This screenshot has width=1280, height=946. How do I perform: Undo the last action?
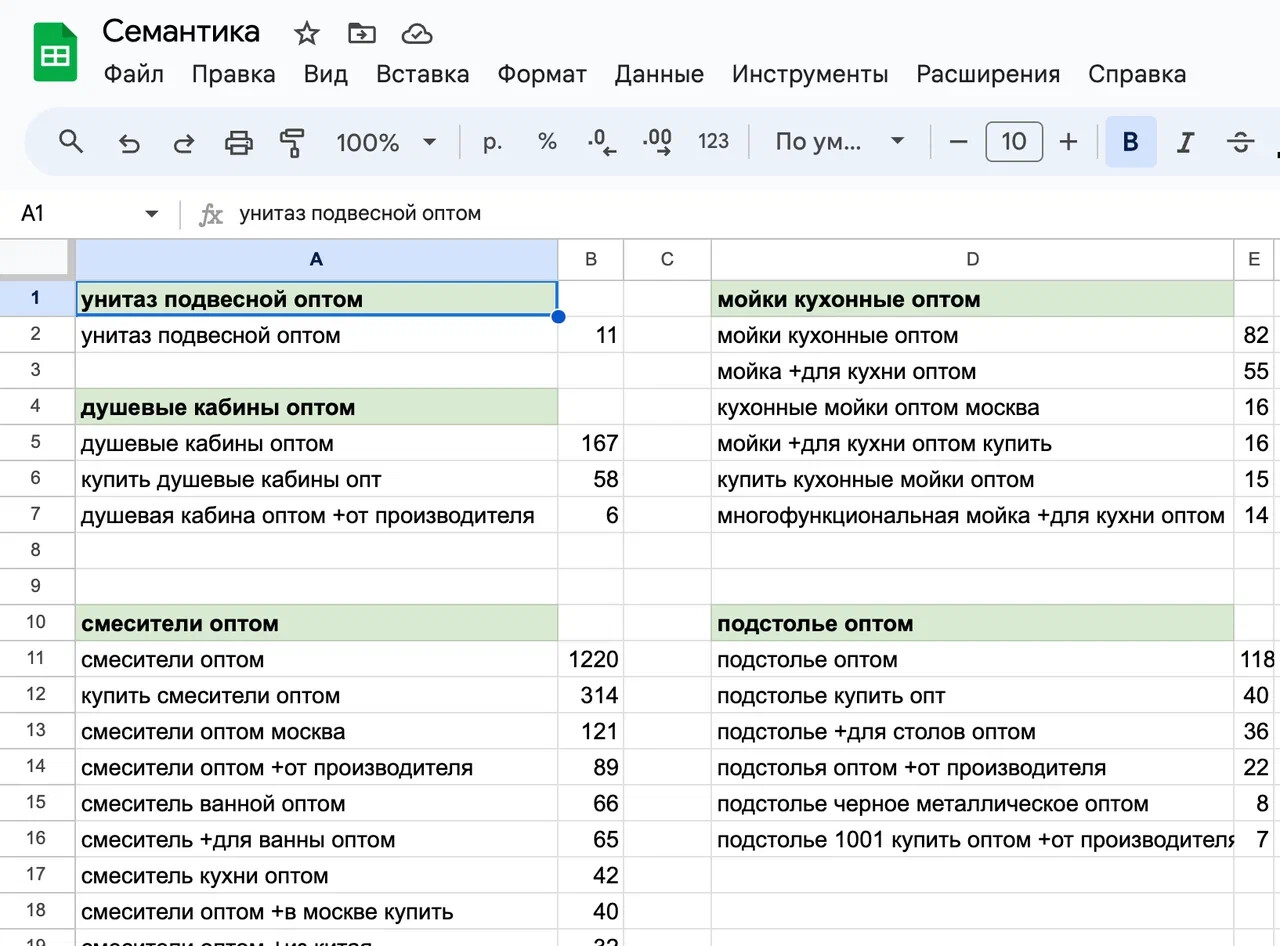pos(129,142)
